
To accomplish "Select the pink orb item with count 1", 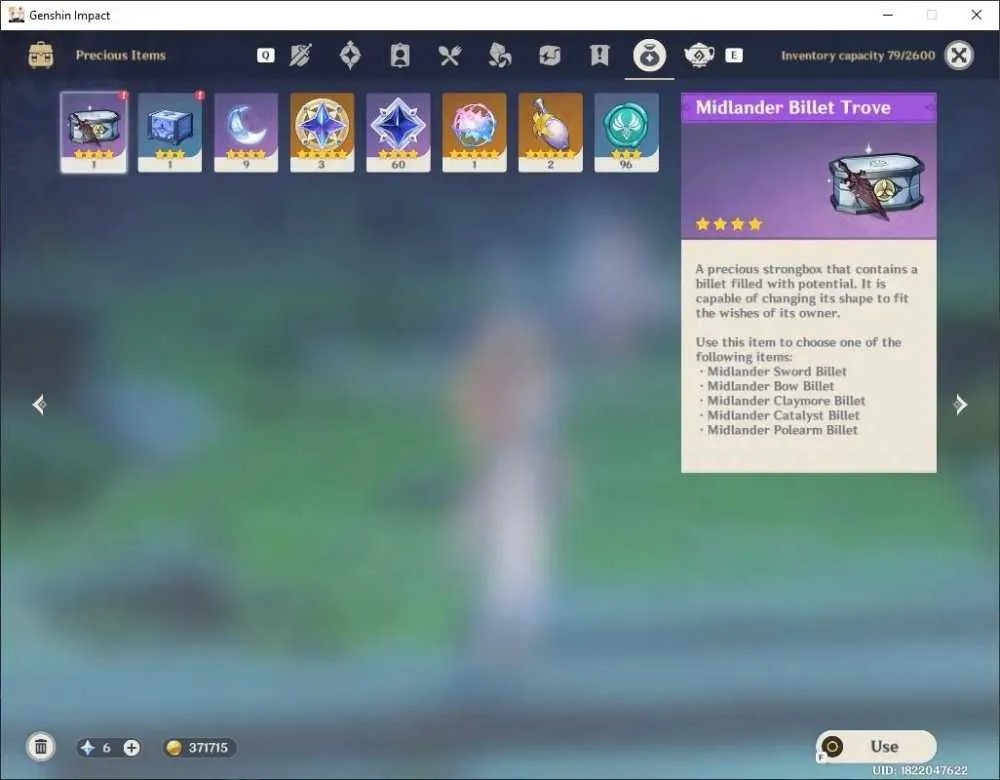I will tap(474, 132).
